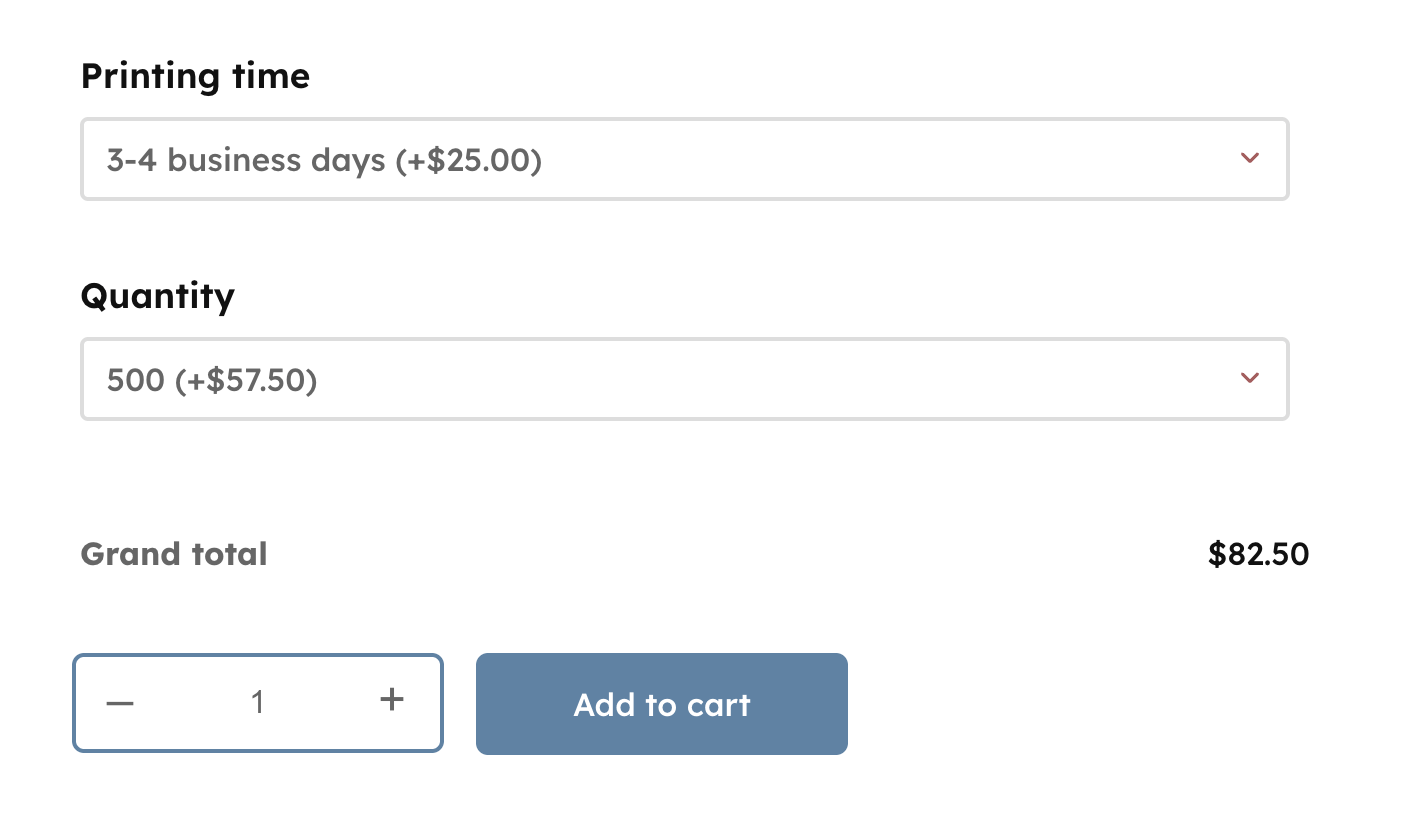Click the chevron in the Quantity field
This screenshot has width=1418, height=814.
click(1249, 378)
